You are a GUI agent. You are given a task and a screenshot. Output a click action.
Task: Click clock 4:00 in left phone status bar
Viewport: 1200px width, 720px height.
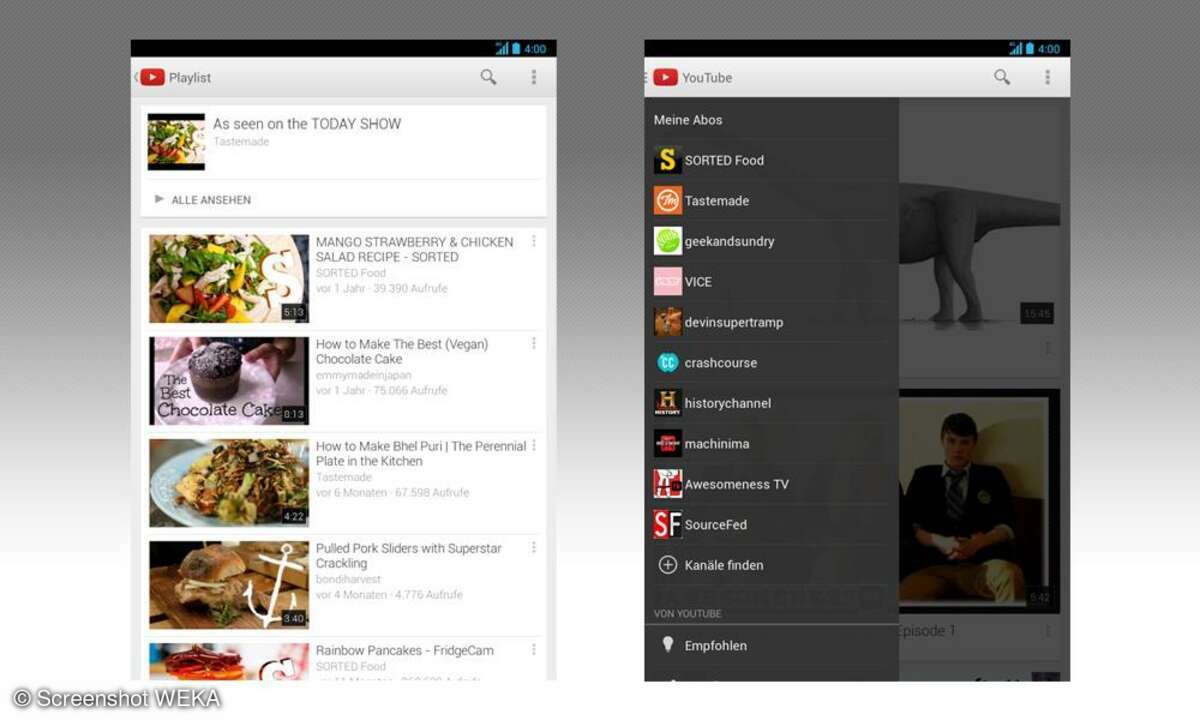(x=535, y=48)
